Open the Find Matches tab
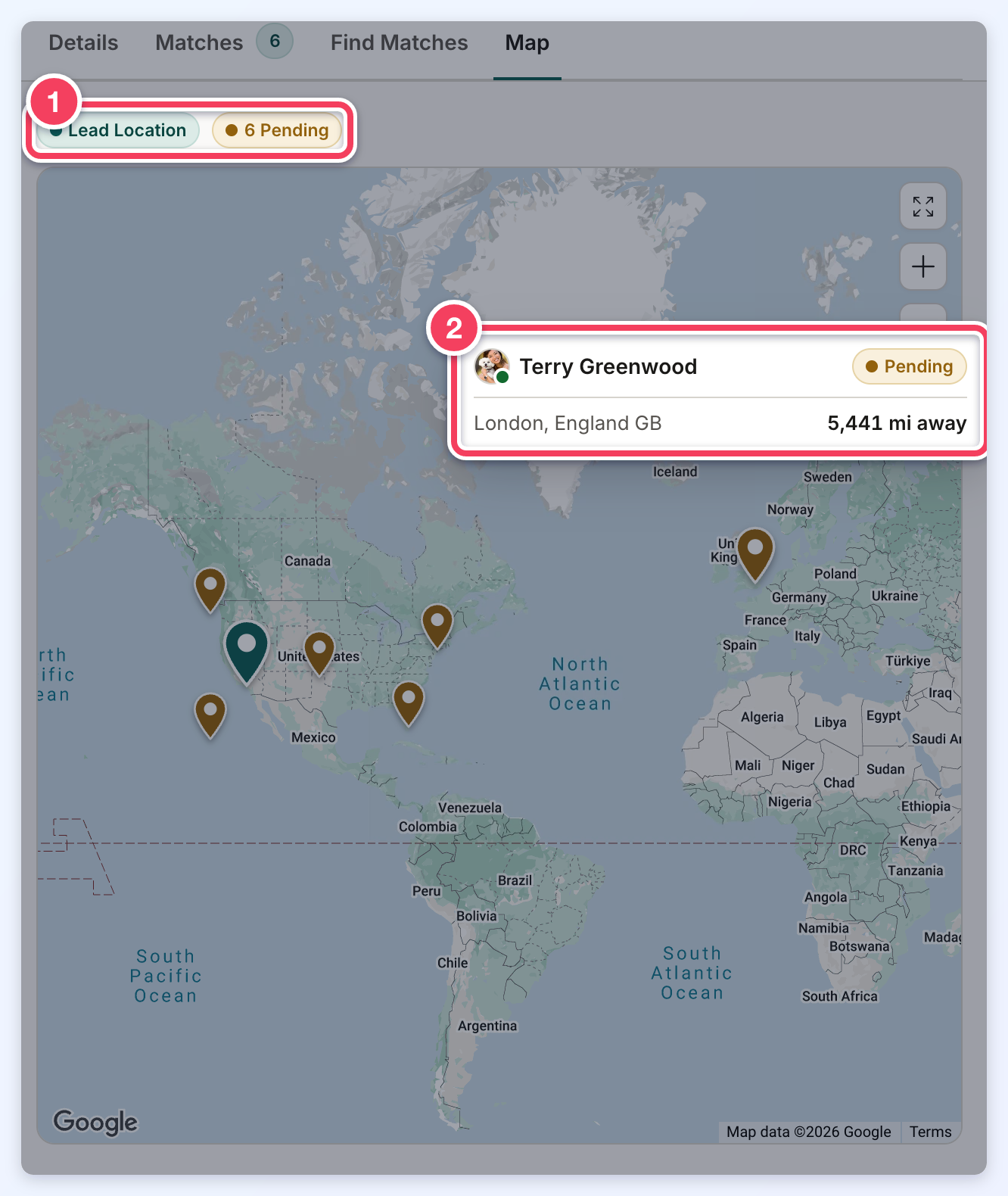 pyautogui.click(x=399, y=42)
